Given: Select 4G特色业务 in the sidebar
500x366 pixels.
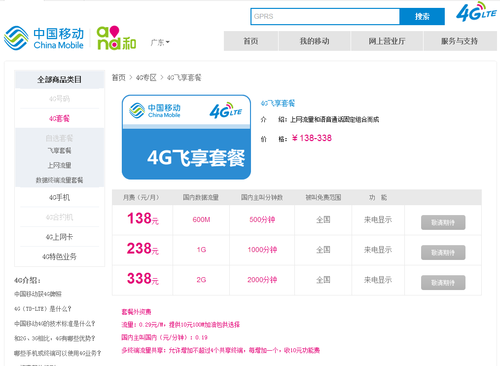Looking at the screenshot, I should [x=59, y=257].
